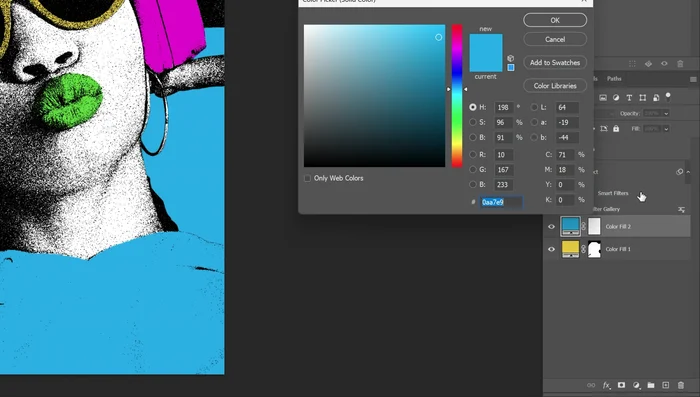
Task: Click the C cyan field showing 71
Action: (x=565, y=155)
